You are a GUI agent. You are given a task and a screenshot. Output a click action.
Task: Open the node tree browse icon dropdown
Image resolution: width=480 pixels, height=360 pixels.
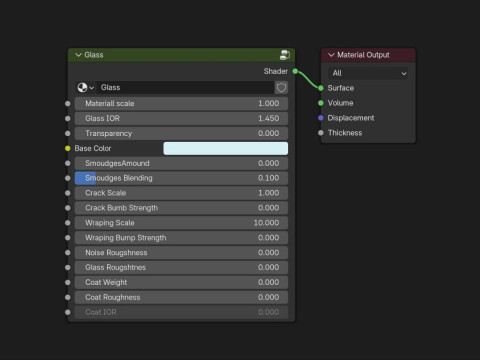pos(85,88)
